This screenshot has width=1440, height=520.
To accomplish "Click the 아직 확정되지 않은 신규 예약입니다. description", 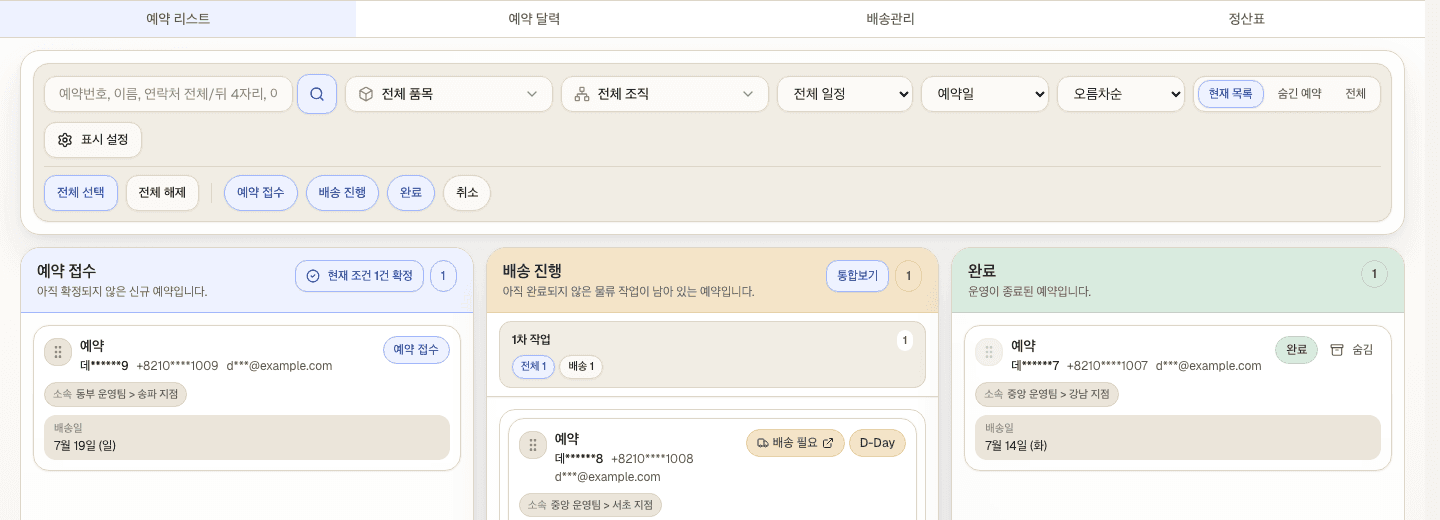I will coord(122,292).
